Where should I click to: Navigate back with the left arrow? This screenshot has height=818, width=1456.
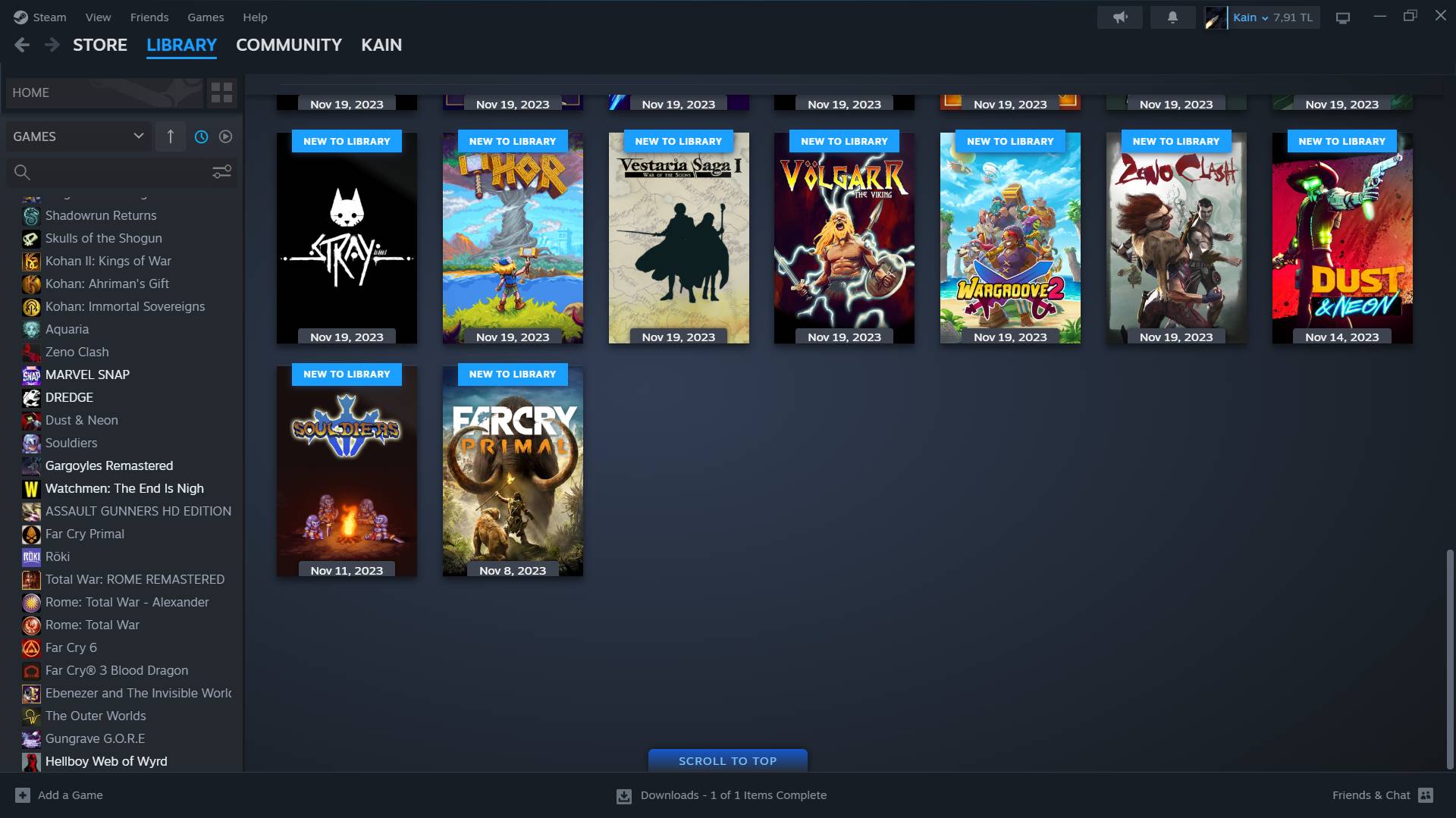(x=22, y=45)
